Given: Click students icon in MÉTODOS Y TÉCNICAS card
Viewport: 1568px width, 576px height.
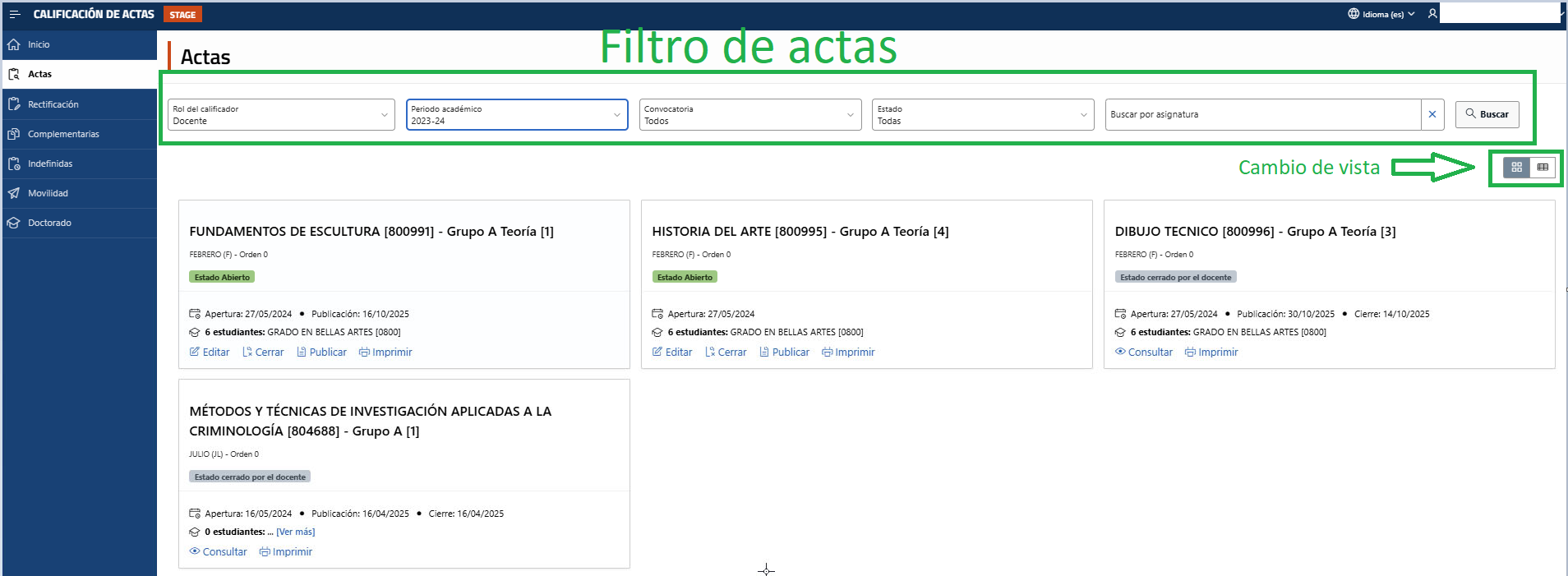Looking at the screenshot, I should (195, 532).
